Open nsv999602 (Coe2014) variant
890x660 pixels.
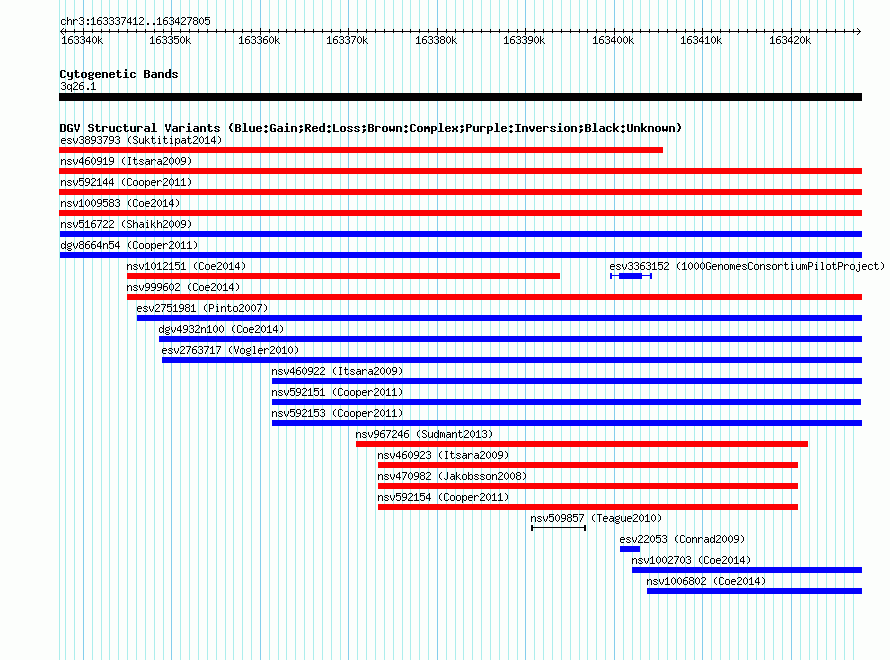(183, 287)
